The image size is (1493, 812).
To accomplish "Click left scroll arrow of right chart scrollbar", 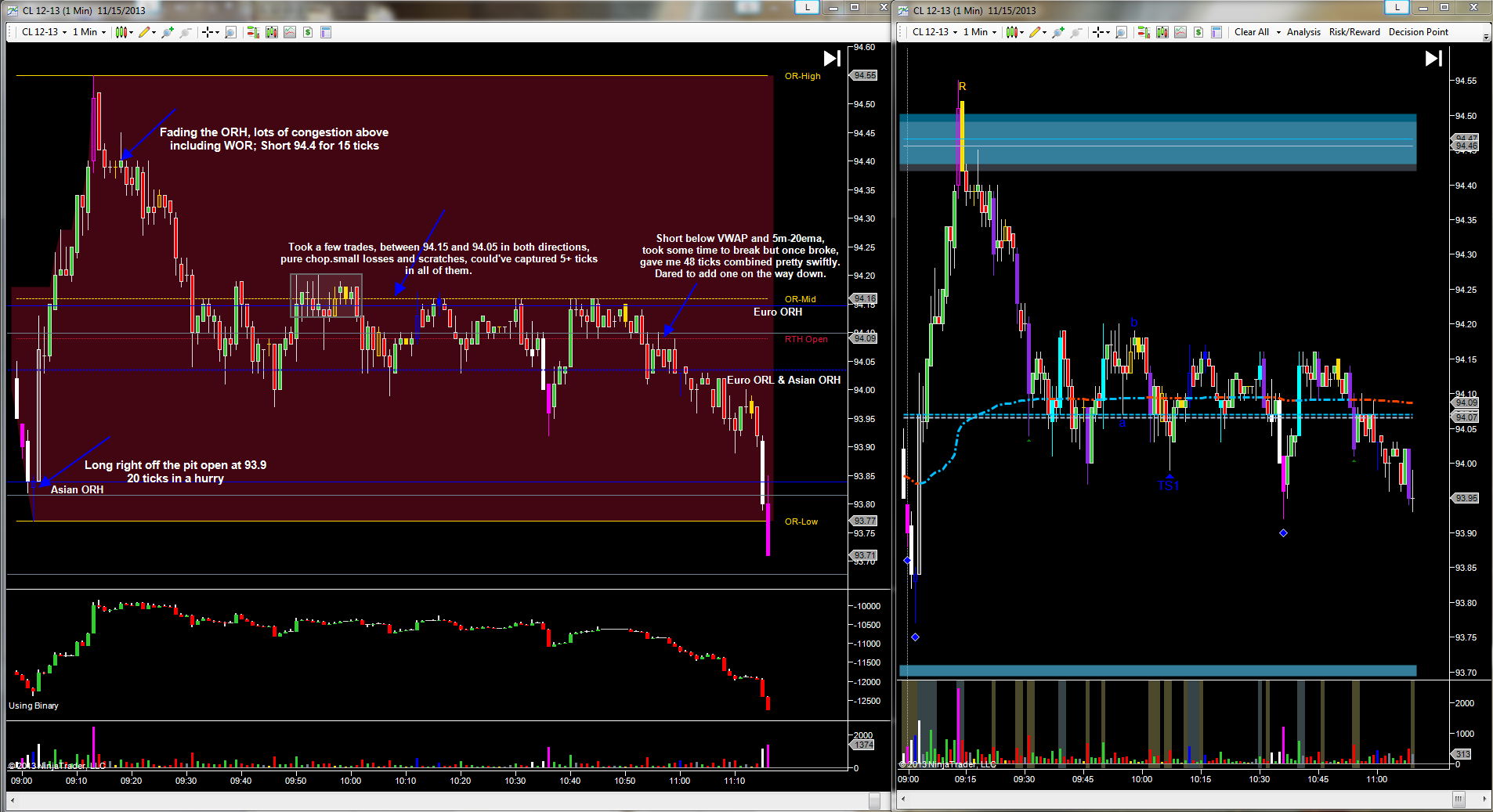I will coord(904,799).
